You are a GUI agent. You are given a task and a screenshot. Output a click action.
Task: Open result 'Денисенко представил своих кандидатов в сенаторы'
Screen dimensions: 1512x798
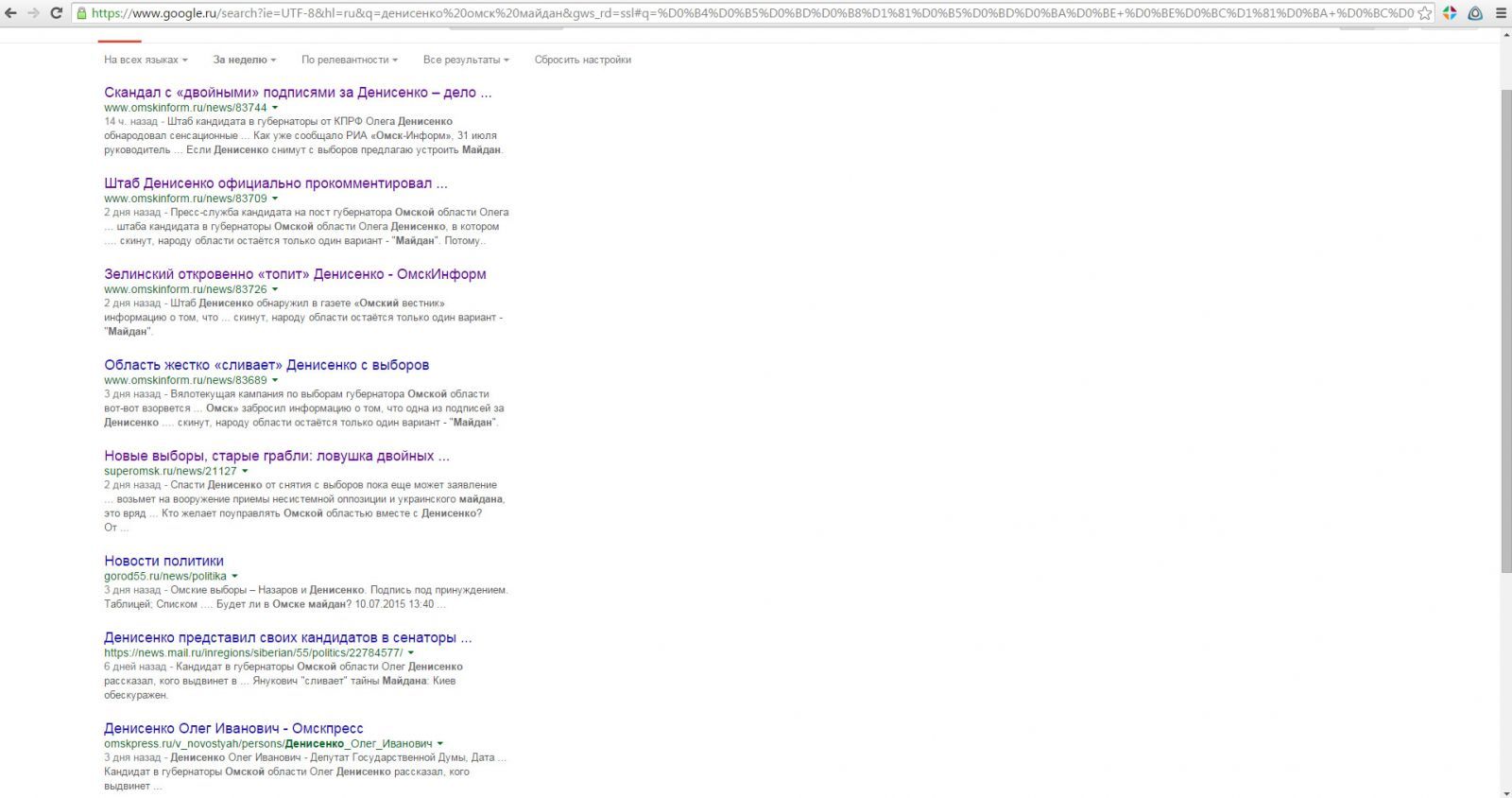pos(287,637)
